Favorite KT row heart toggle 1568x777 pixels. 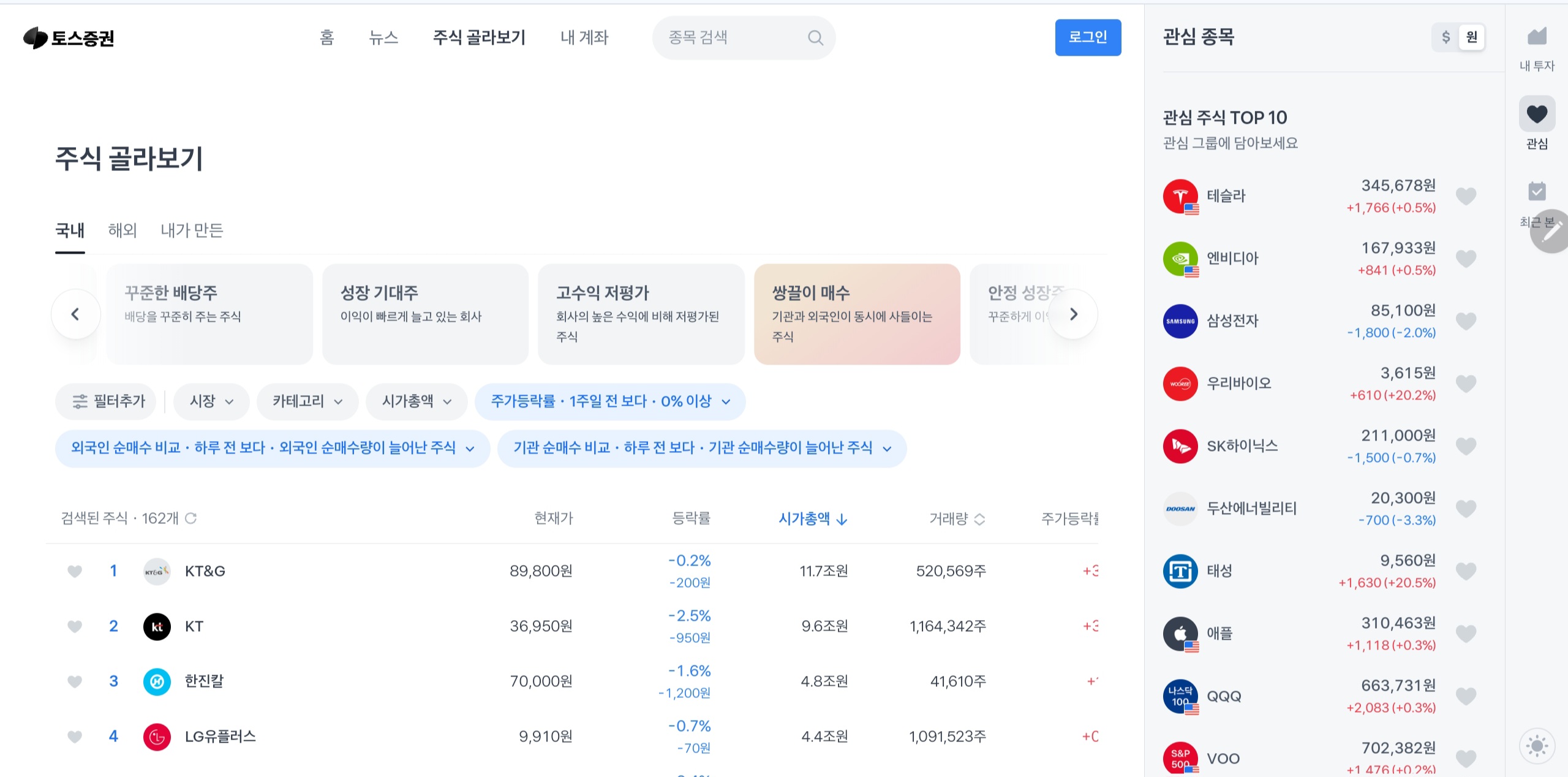point(75,627)
